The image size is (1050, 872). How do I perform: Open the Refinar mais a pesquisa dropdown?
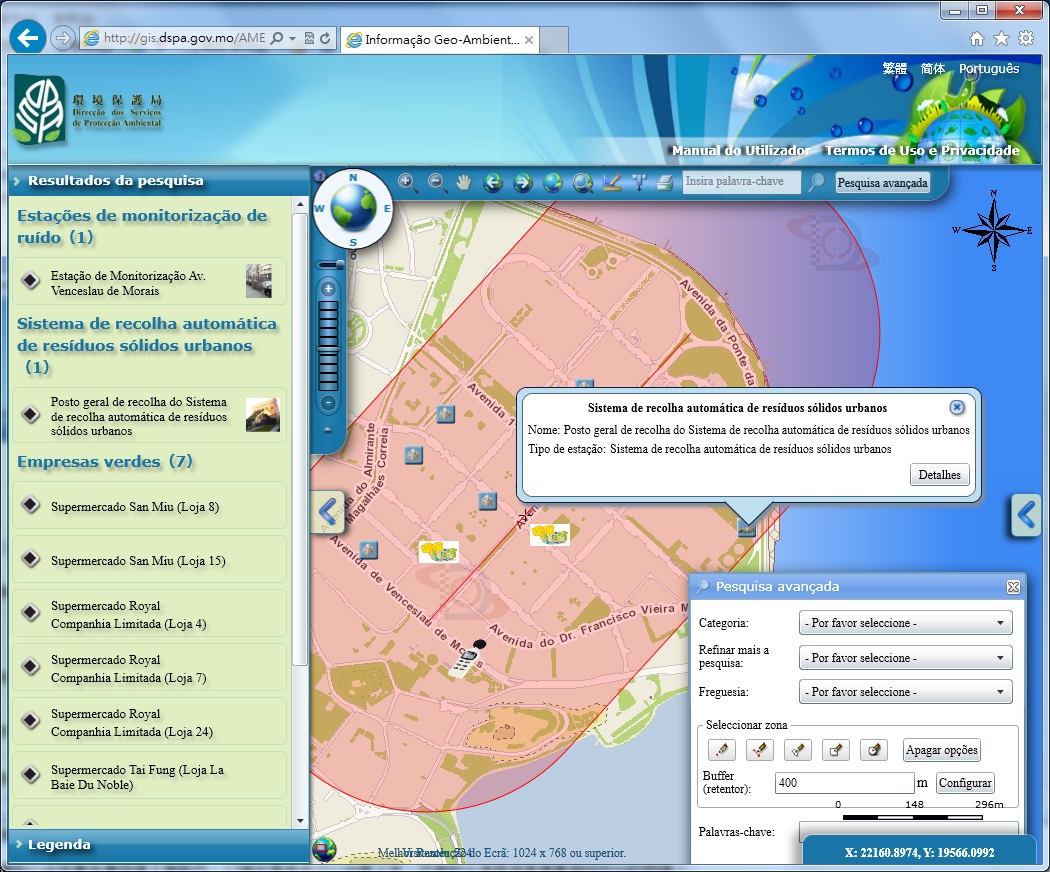click(905, 658)
